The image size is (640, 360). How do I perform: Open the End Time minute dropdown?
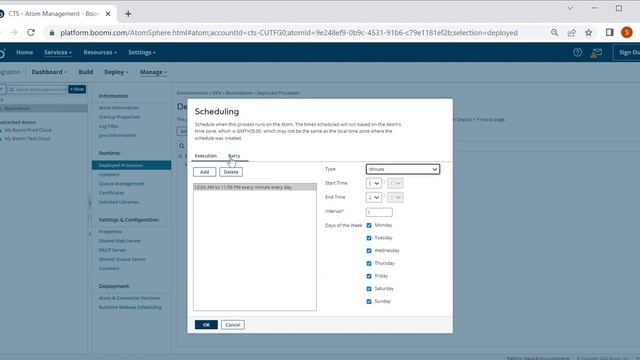point(395,198)
